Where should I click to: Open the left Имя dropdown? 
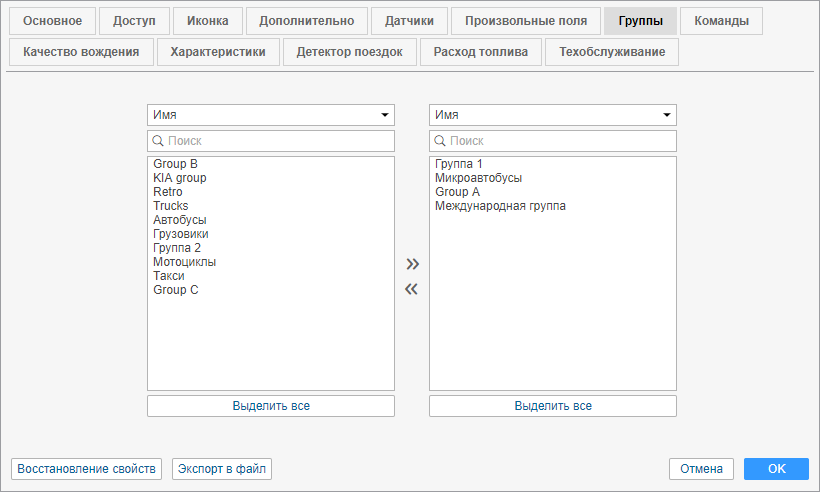pos(271,115)
